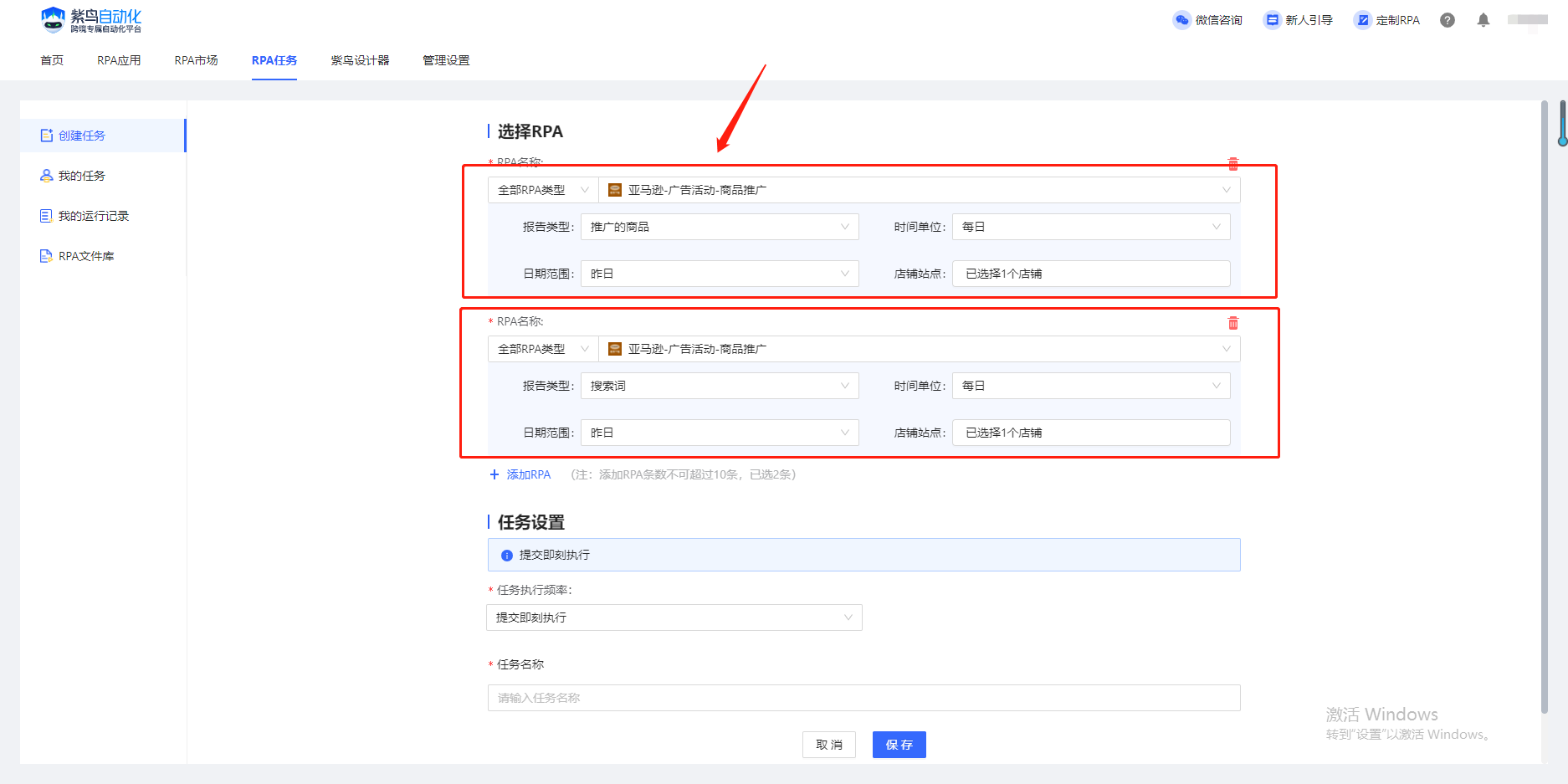This screenshot has height=784, width=1568.
Task: Click 添加RPA link
Action: 529,474
